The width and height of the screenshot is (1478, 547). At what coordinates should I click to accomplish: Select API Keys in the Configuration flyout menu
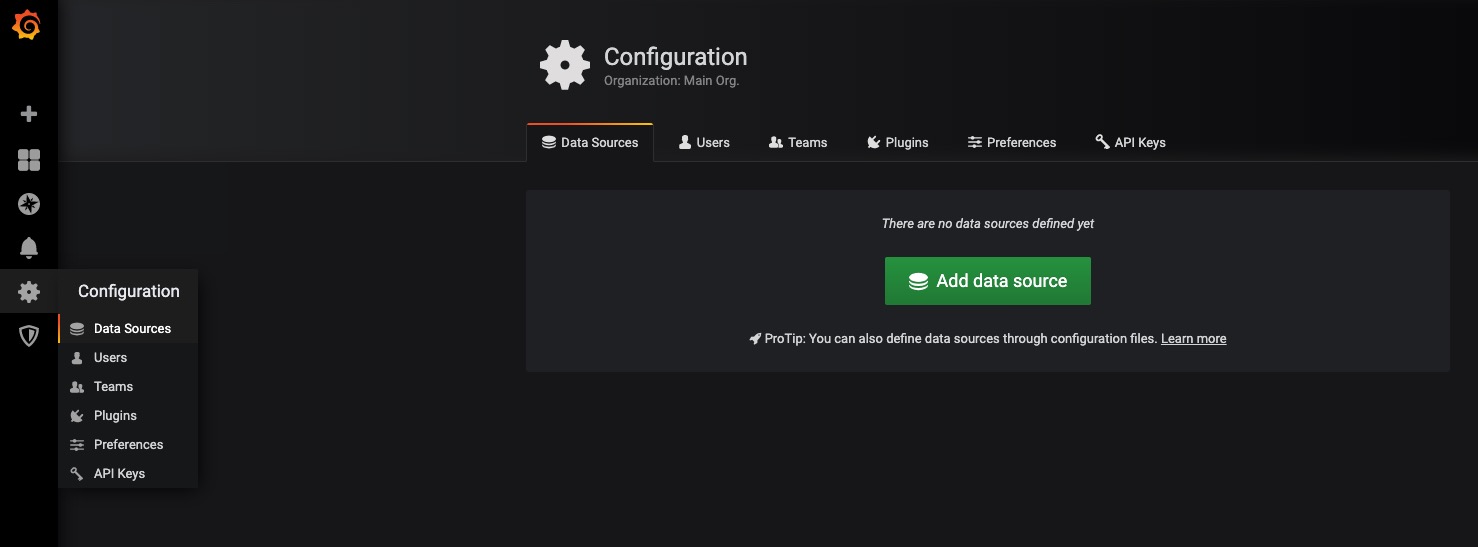[119, 474]
